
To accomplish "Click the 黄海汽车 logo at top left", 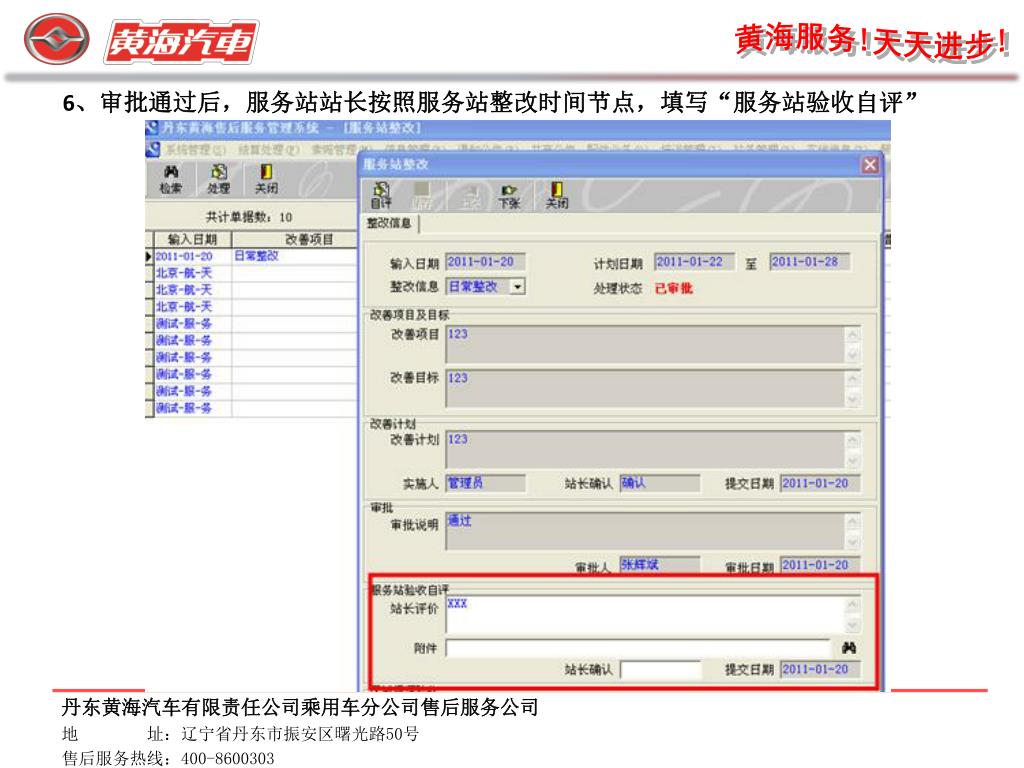I will pos(141,40).
